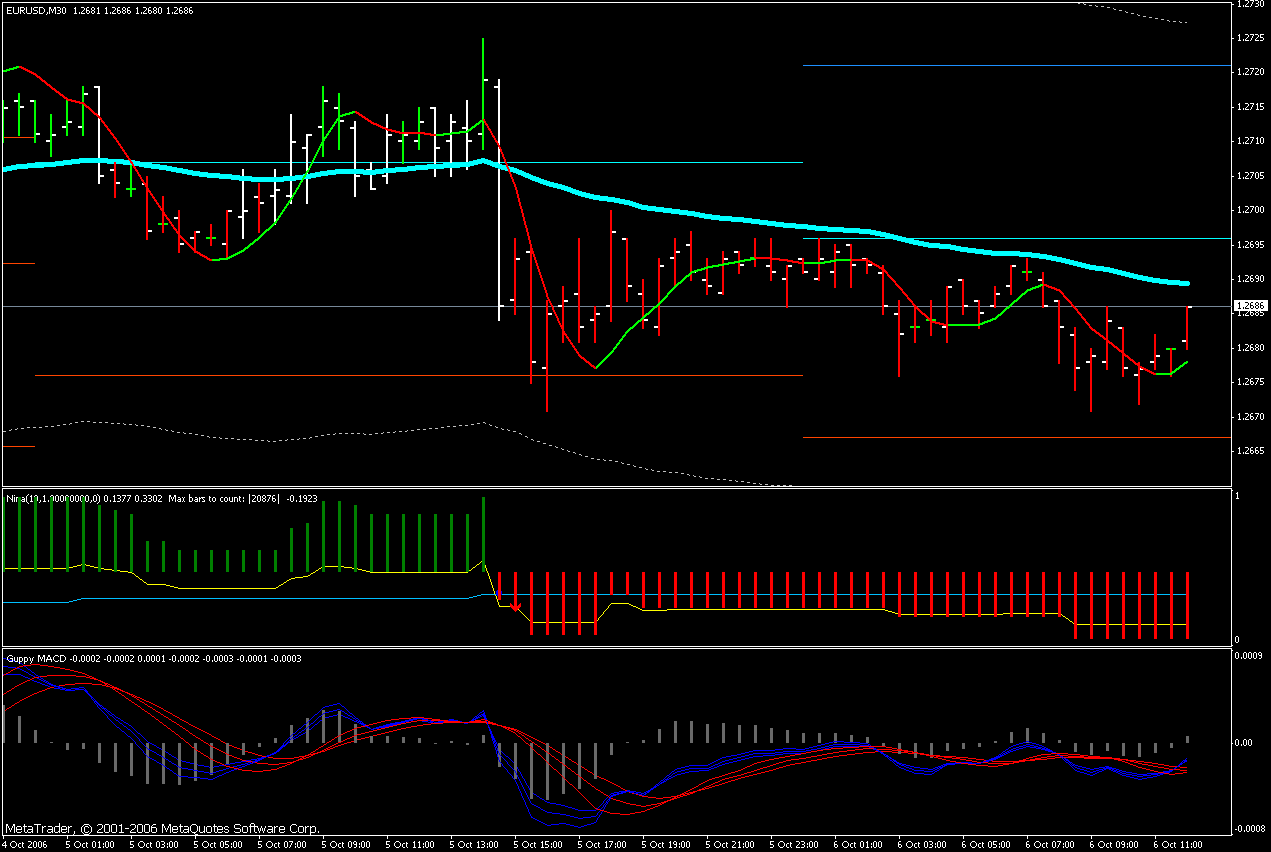This screenshot has width=1271, height=852.
Task: Click the -0.0008 MACD scale value
Action: coord(1248,828)
